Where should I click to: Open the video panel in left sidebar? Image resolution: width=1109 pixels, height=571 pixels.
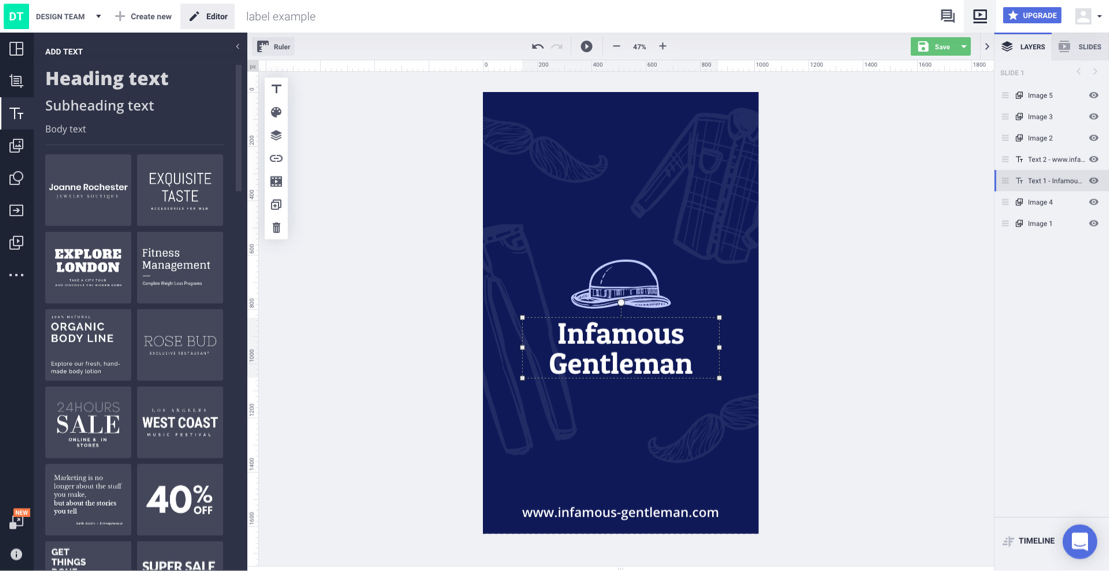click(x=16, y=243)
